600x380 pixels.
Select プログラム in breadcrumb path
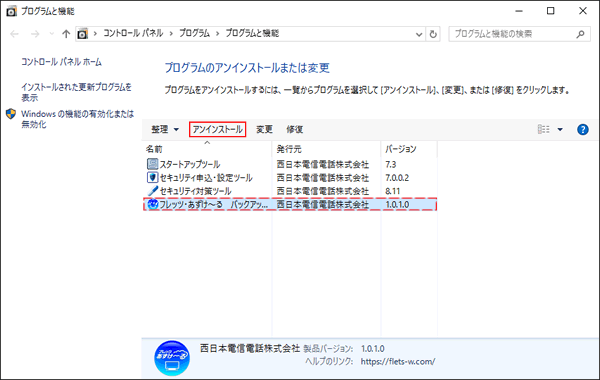194,34
